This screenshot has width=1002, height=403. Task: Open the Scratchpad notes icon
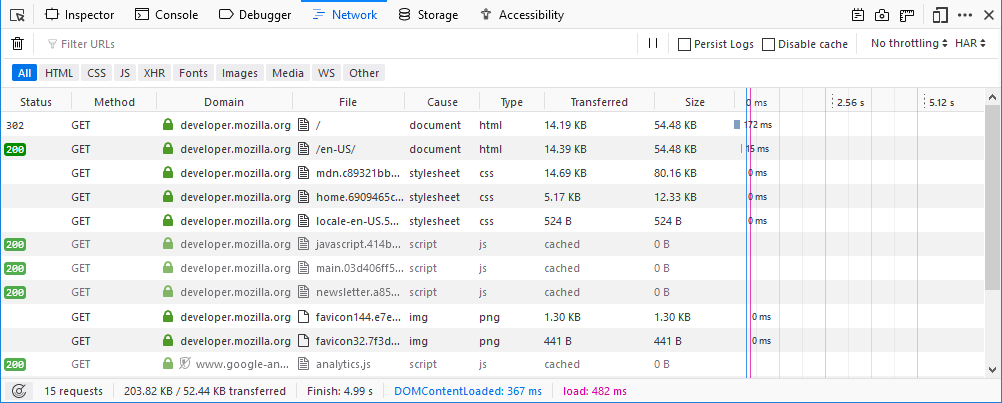(858, 15)
